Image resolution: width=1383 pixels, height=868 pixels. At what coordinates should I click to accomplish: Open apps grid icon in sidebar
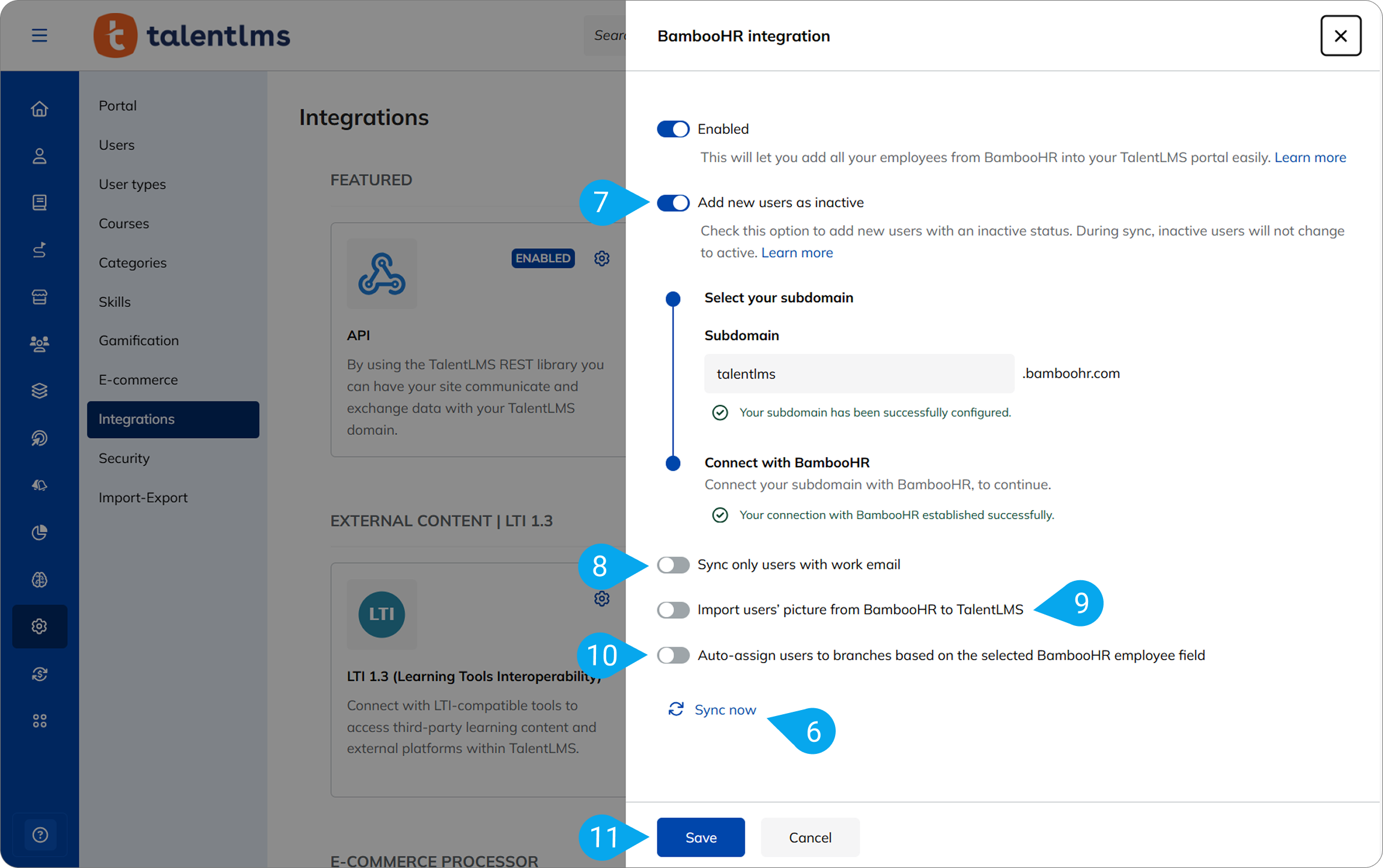click(40, 721)
